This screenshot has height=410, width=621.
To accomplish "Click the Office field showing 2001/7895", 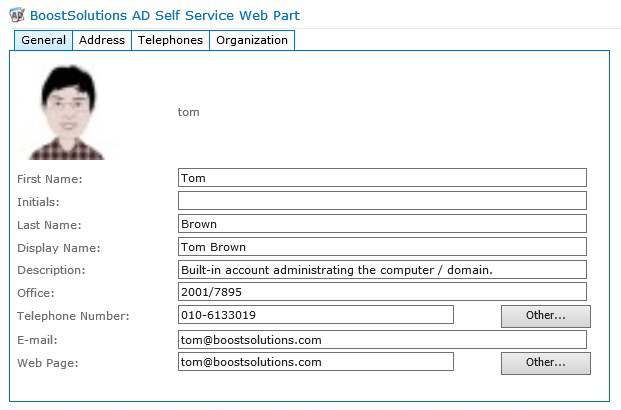I will tap(382, 292).
